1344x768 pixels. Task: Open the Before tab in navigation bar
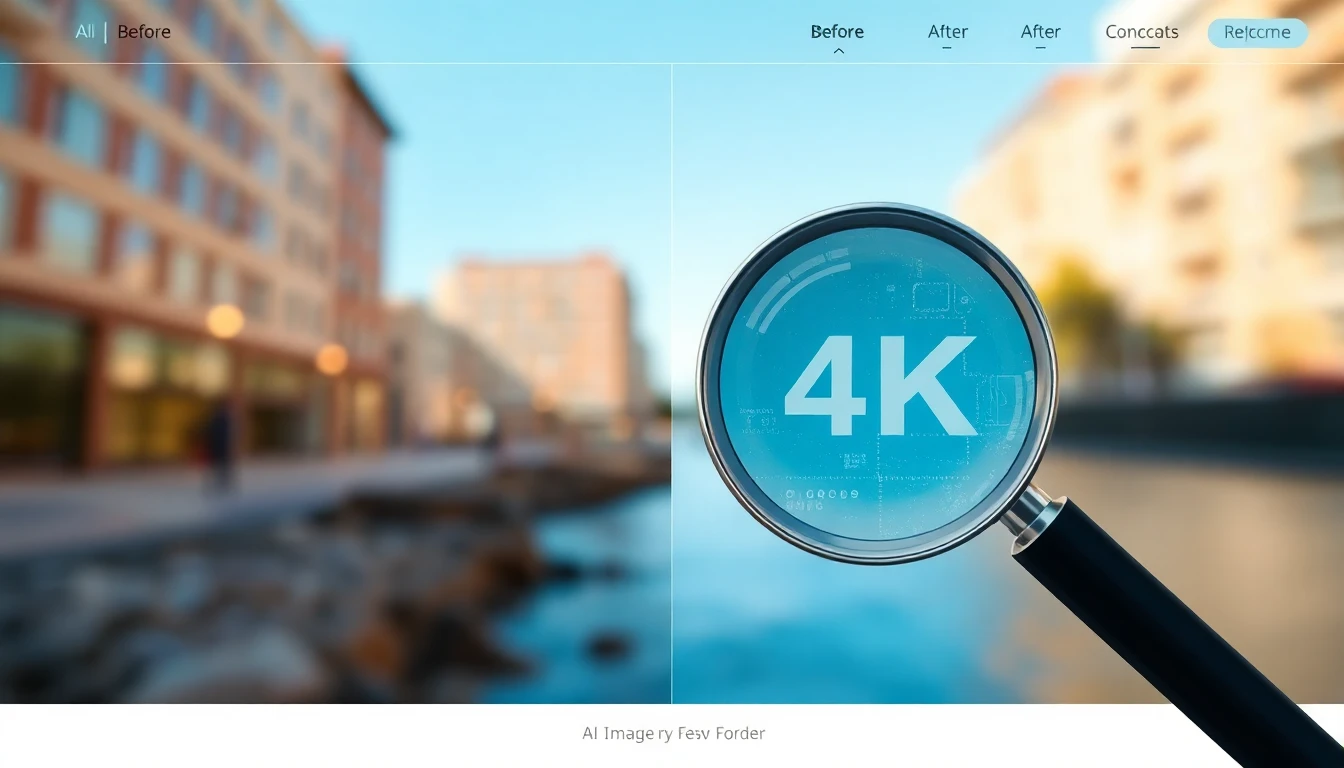tap(837, 32)
